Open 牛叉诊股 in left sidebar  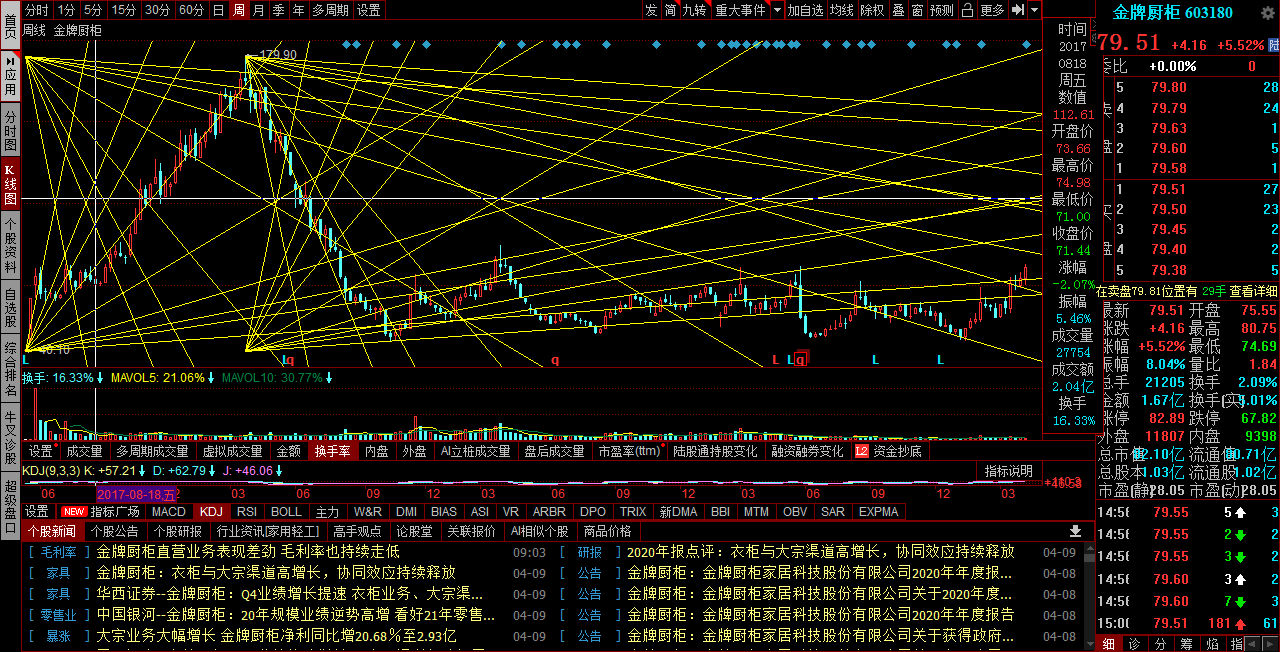(x=9, y=438)
